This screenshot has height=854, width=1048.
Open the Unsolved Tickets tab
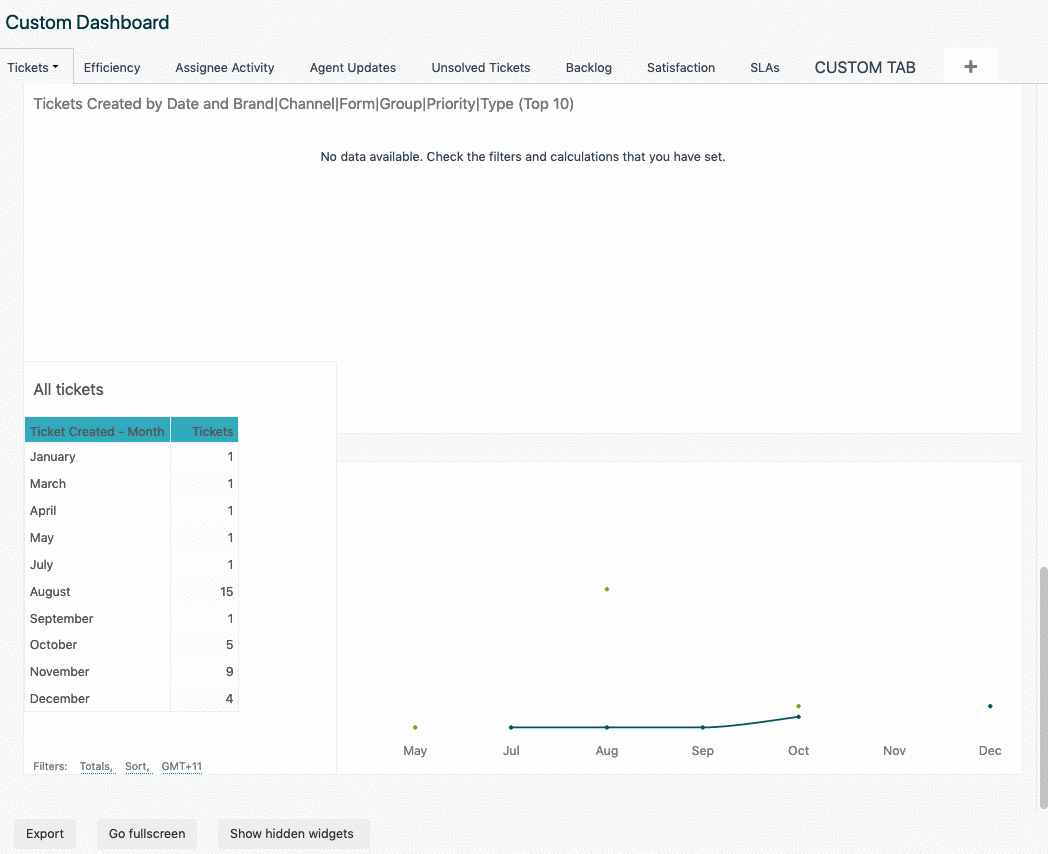[x=480, y=68]
